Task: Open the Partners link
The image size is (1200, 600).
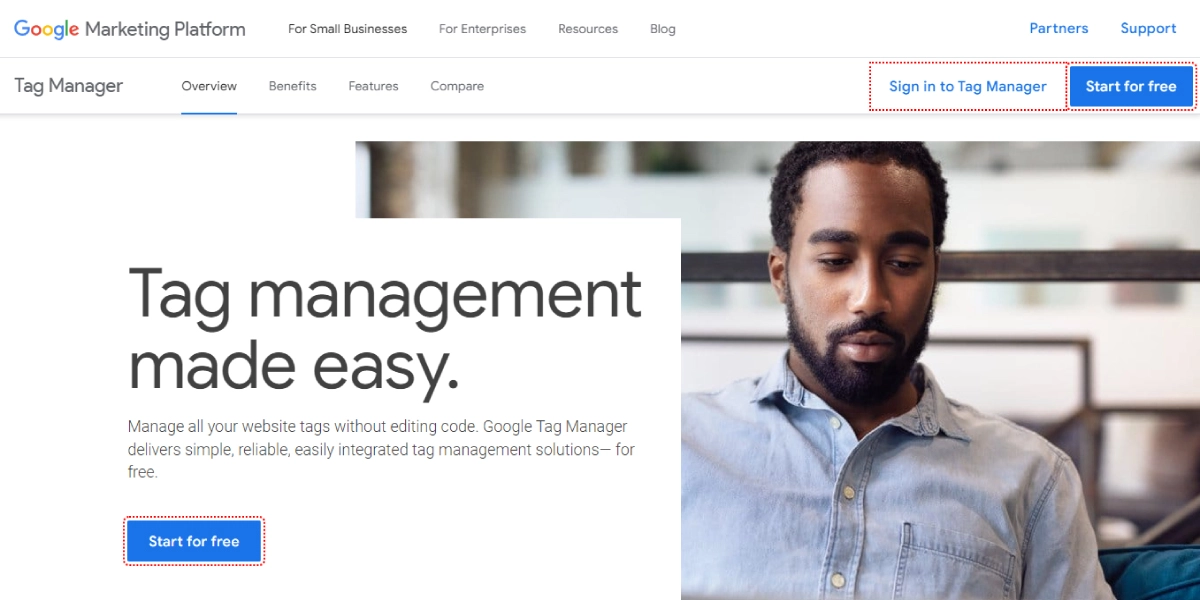Action: [1059, 29]
